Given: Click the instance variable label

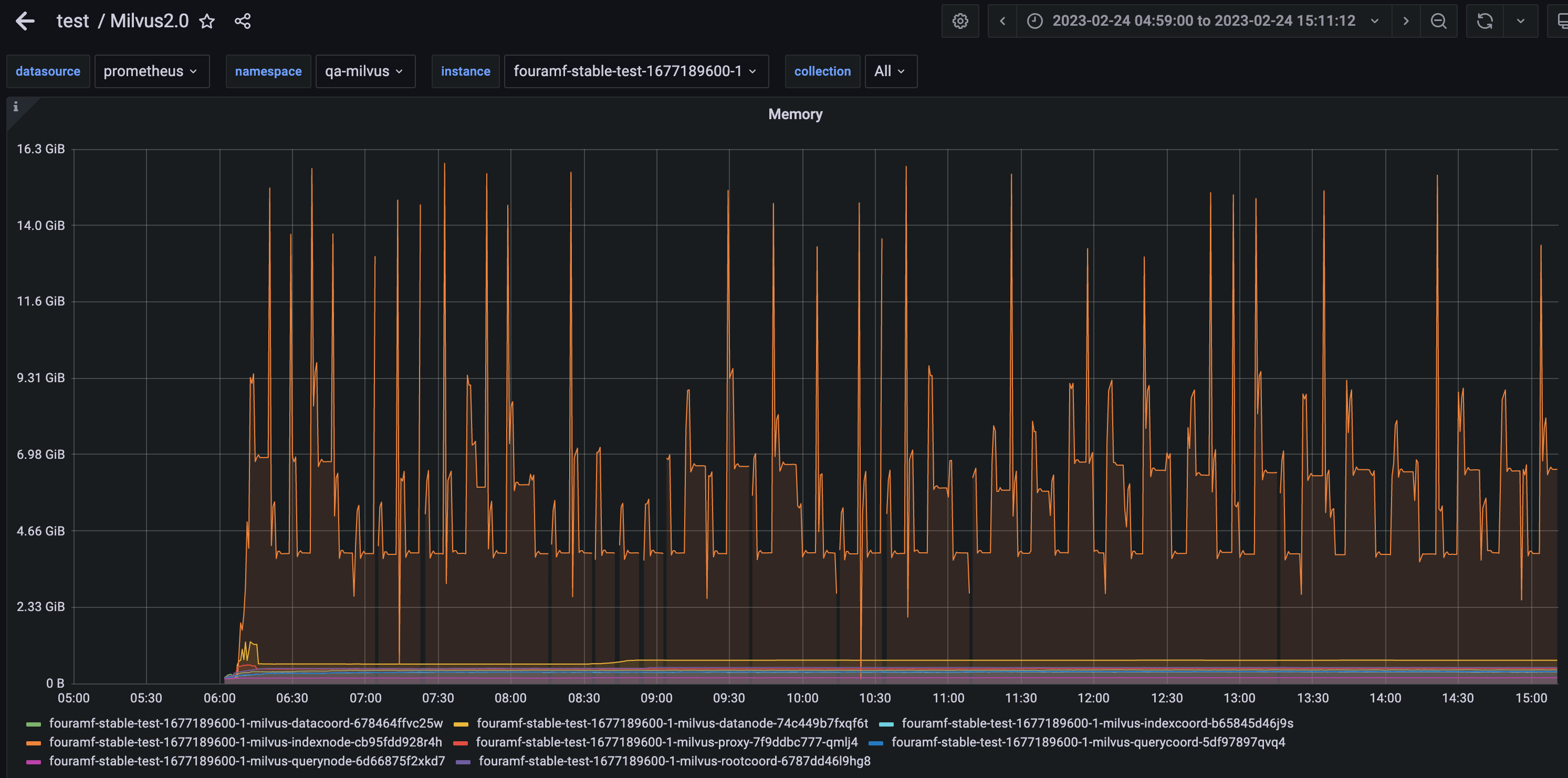Looking at the screenshot, I should [466, 71].
